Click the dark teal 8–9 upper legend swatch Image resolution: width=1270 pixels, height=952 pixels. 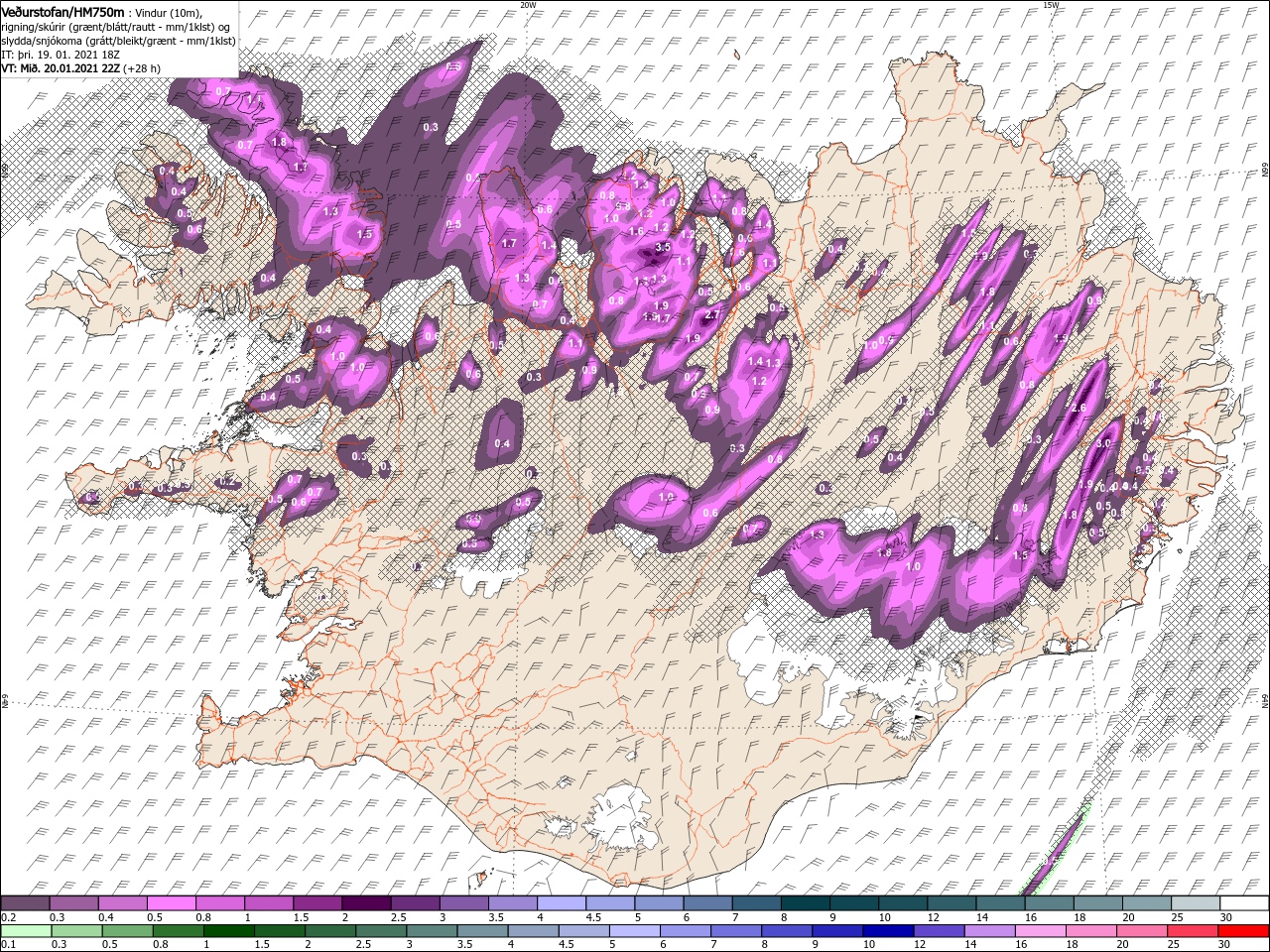coord(804,903)
